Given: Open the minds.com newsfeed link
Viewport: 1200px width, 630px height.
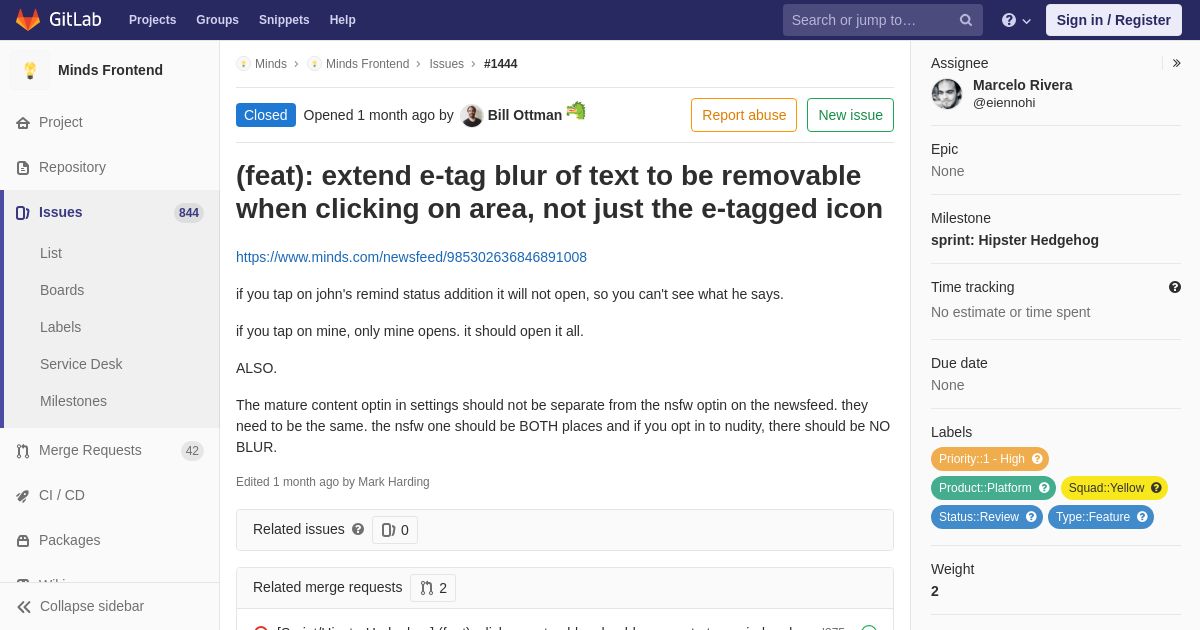Looking at the screenshot, I should 411,257.
